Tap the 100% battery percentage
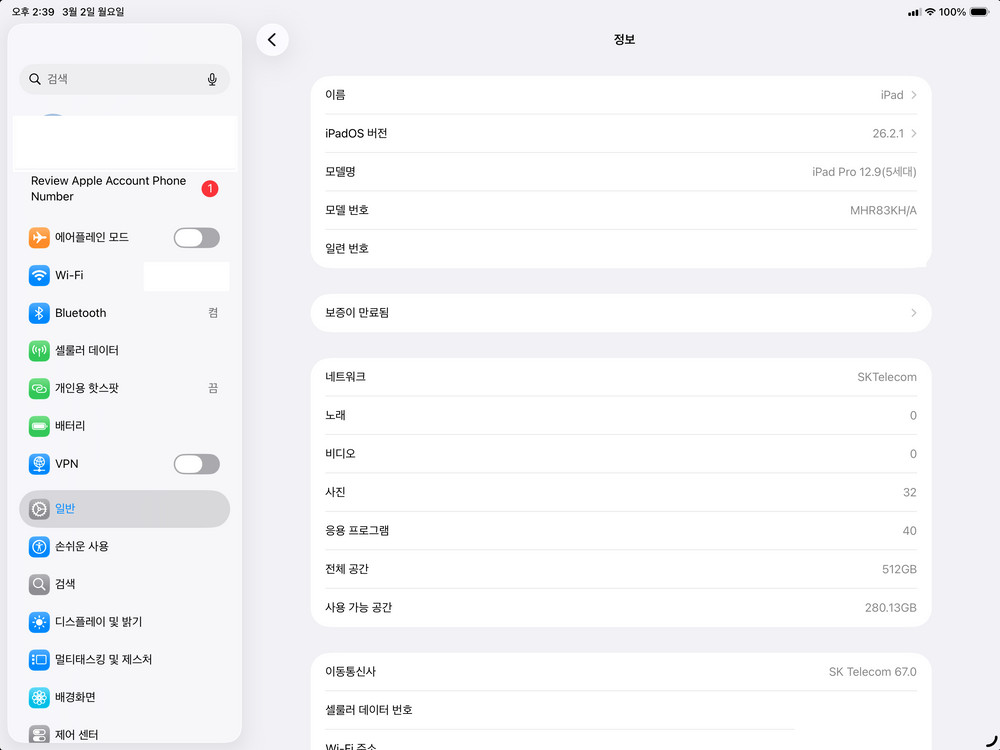1000x750 pixels. (952, 12)
